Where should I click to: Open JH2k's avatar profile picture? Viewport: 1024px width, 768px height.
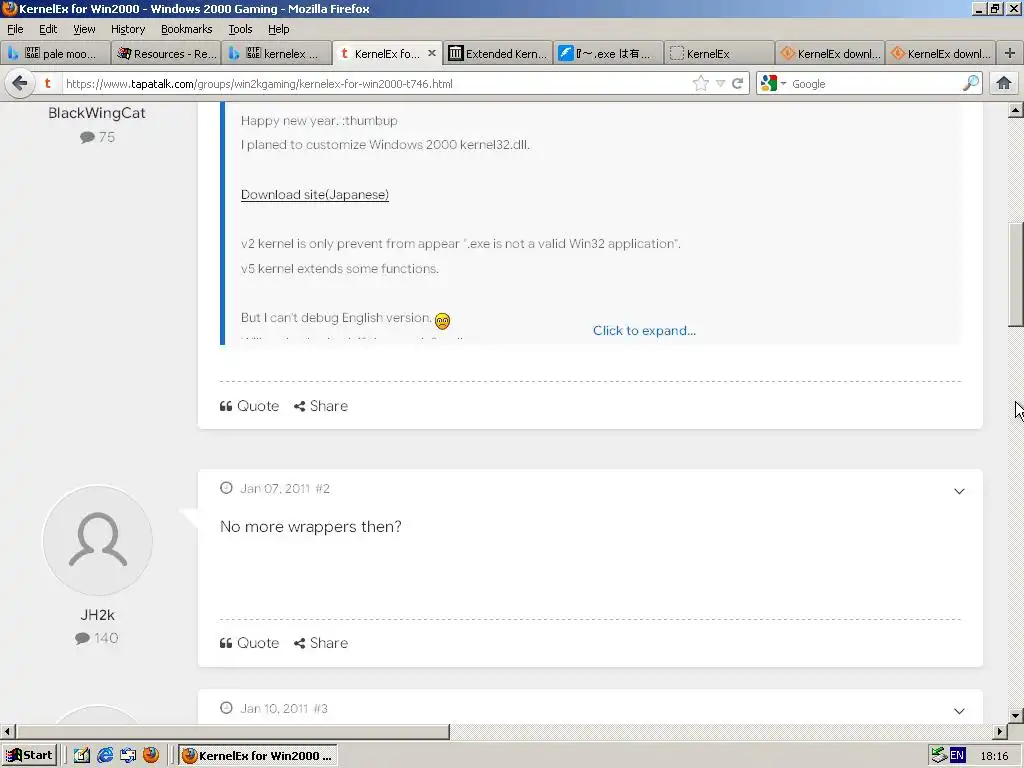(98, 541)
